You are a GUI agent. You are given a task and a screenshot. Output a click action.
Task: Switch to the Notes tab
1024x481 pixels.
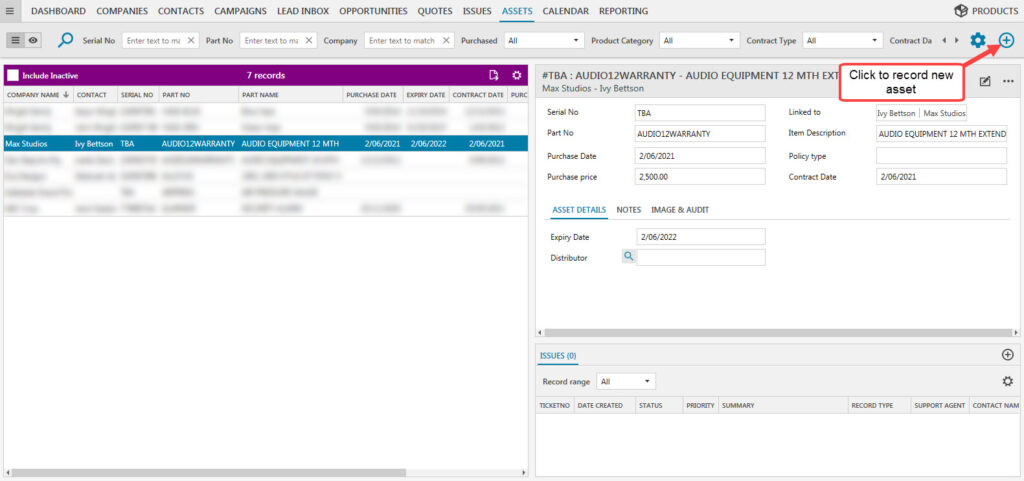tap(629, 210)
